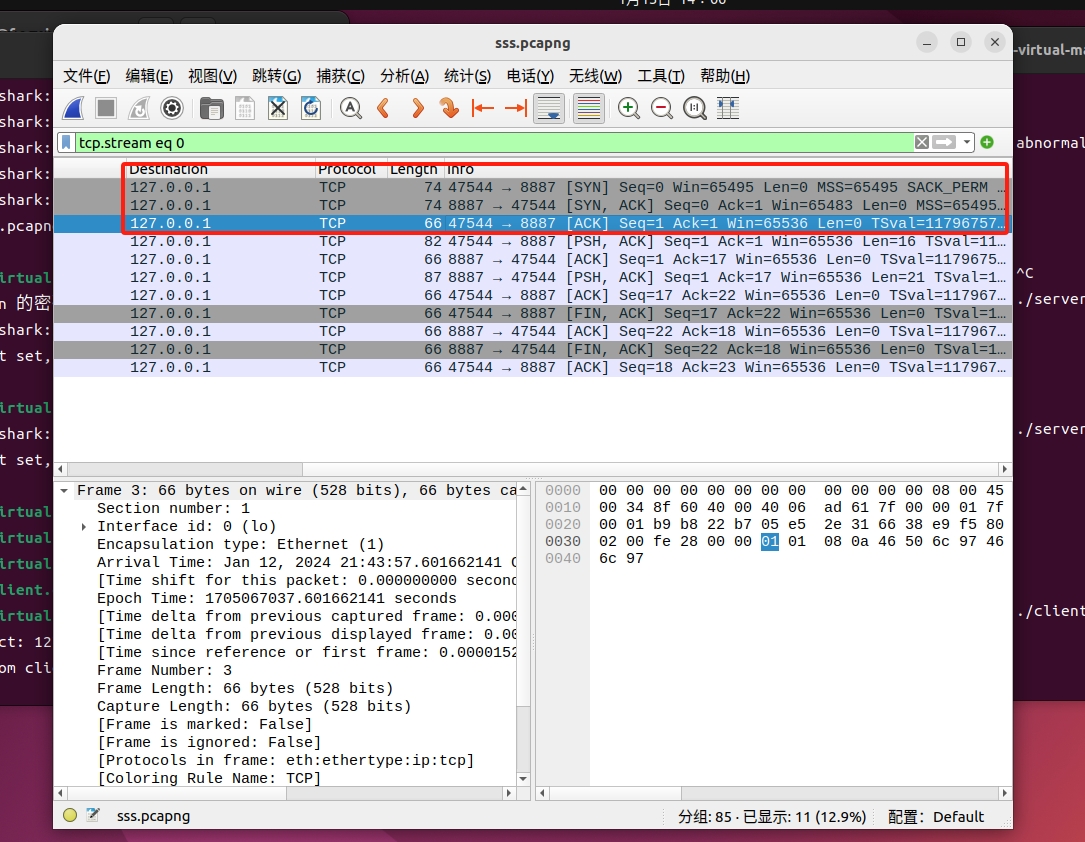Restart the current capture via toolbar icon
Image resolution: width=1085 pixels, height=842 pixels.
[x=139, y=108]
